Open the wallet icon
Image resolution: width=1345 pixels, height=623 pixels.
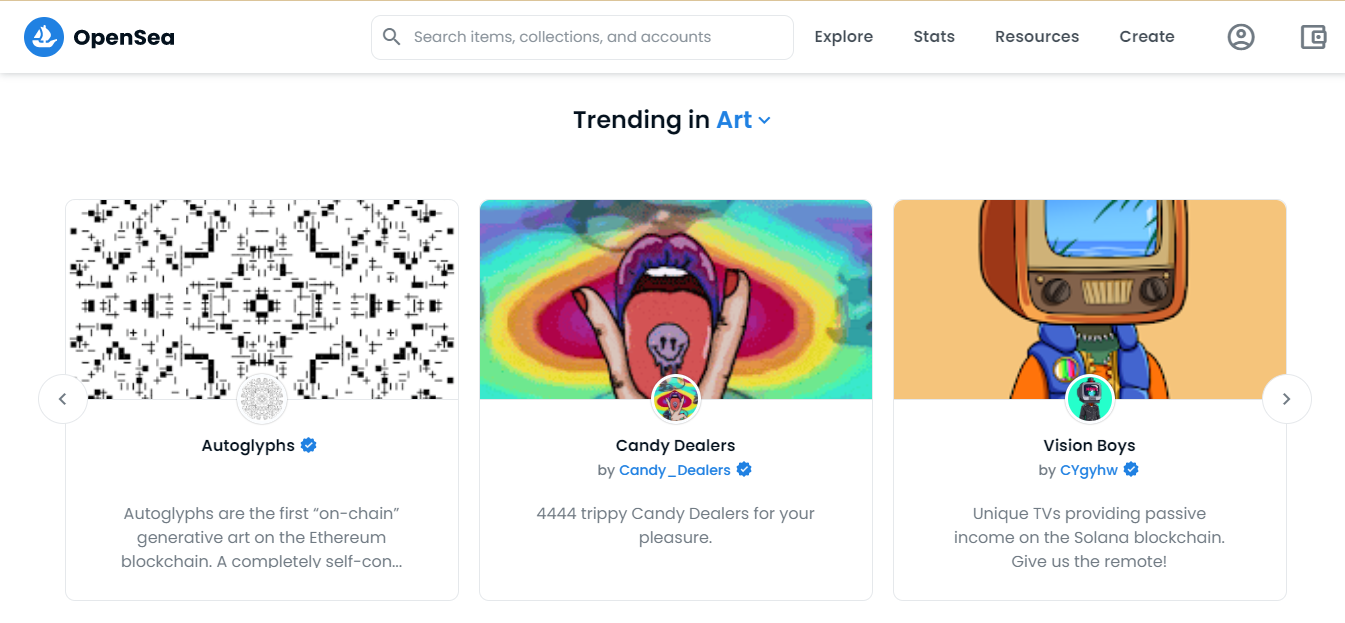1313,37
